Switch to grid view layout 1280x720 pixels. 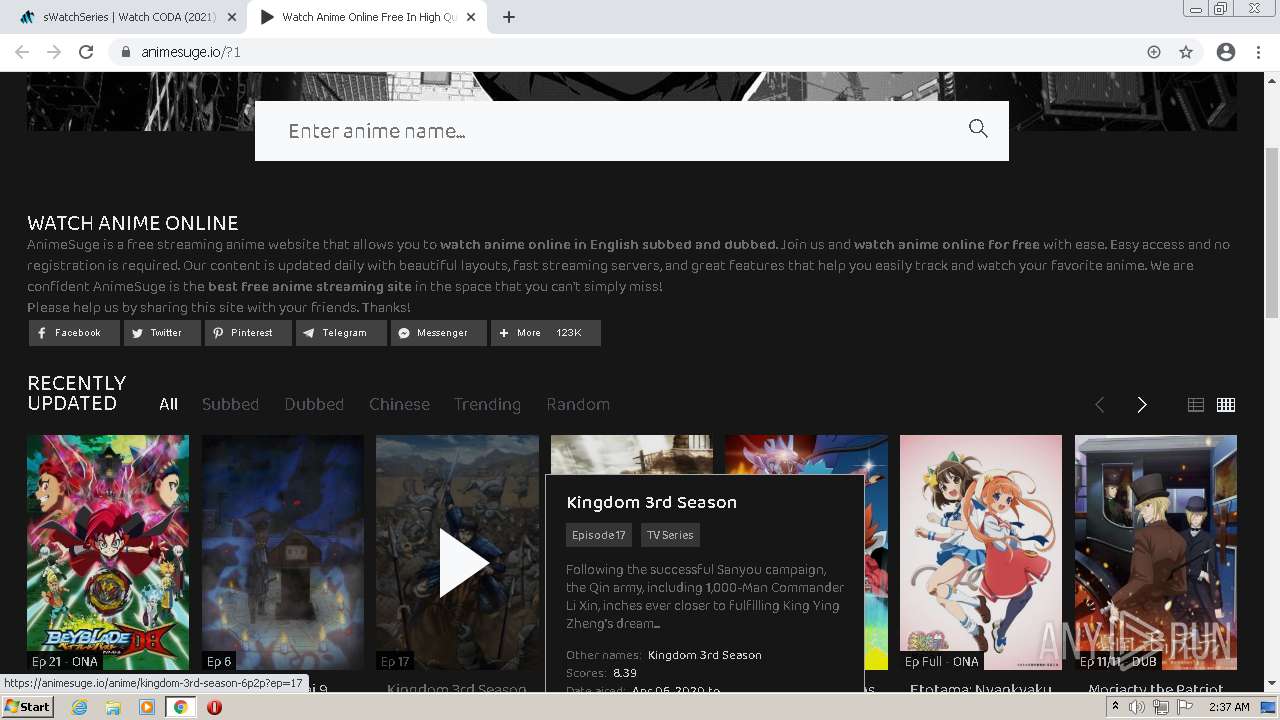tap(1226, 404)
